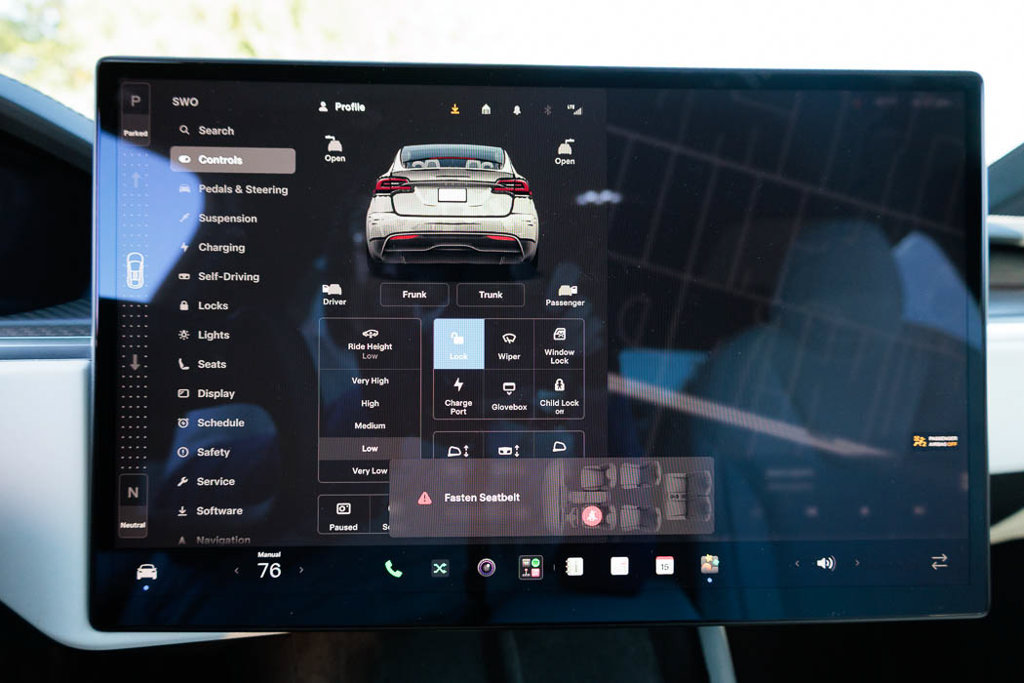
Task: Tap the volume speaker icon
Action: 826,563
